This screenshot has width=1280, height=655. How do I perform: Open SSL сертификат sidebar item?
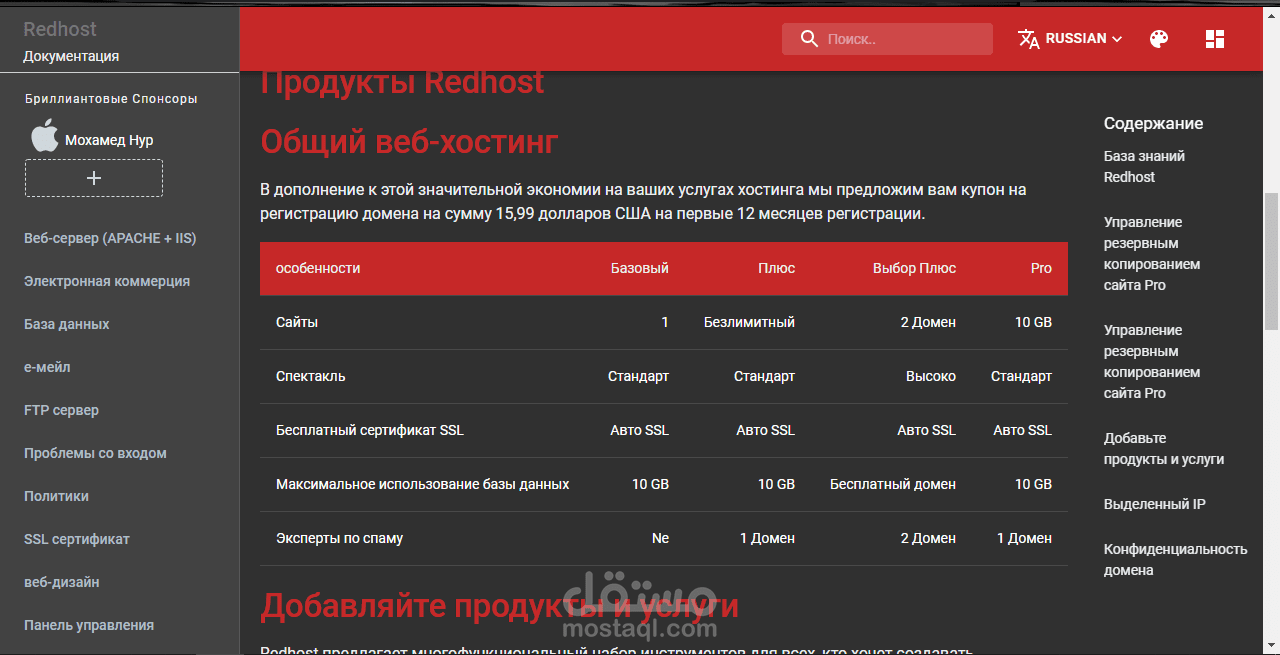(77, 539)
